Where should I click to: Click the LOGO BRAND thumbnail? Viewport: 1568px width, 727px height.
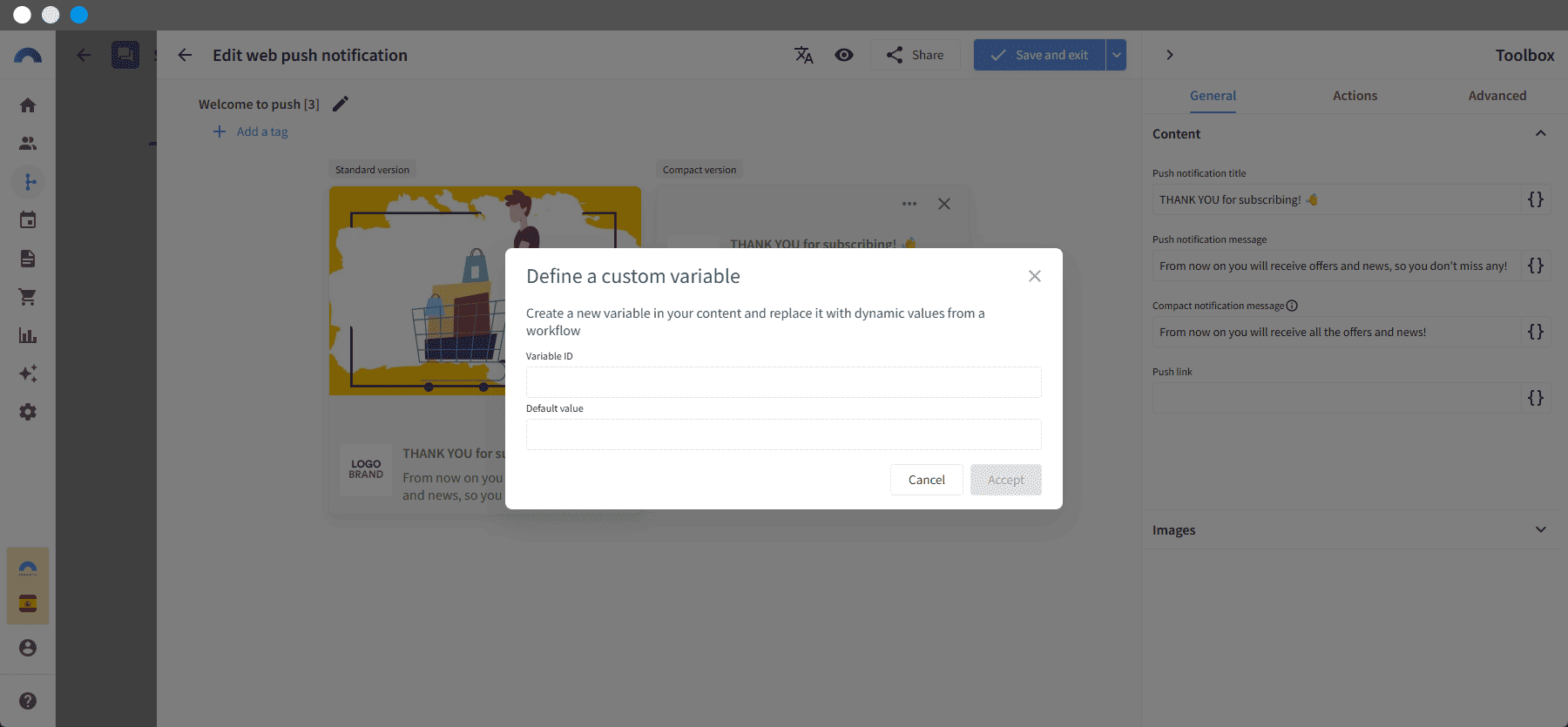click(x=366, y=469)
